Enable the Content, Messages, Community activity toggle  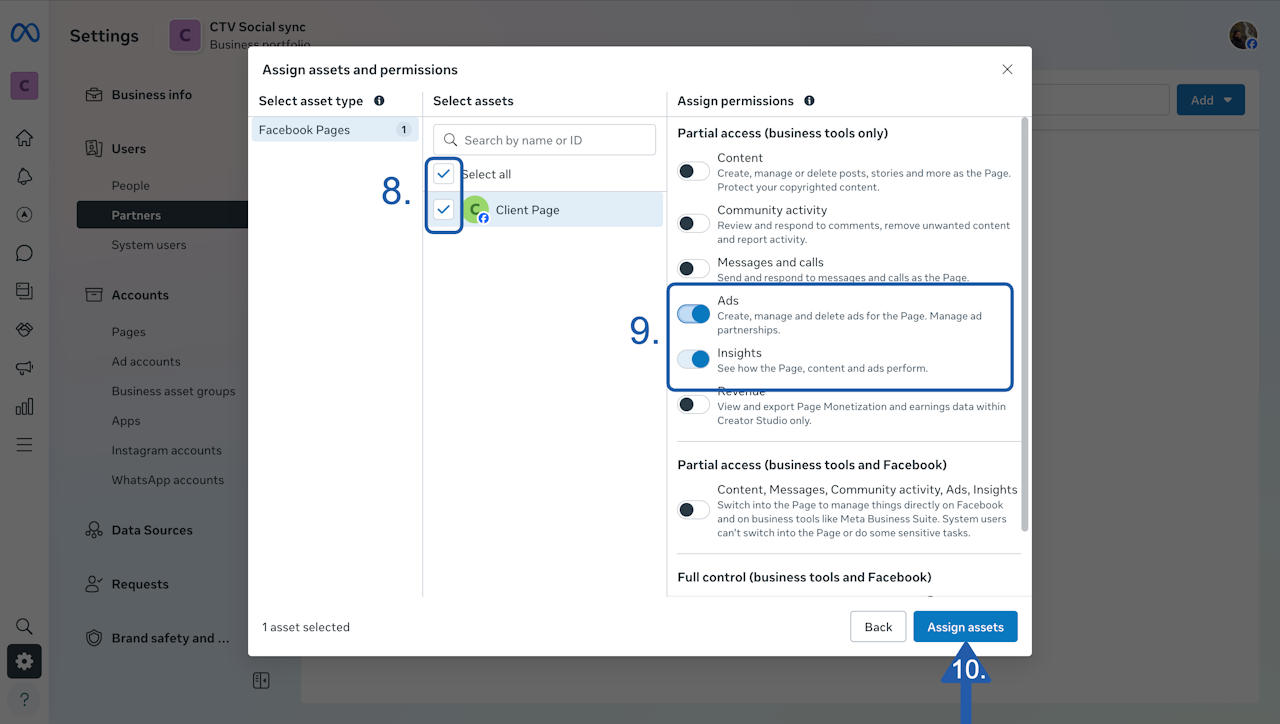pos(694,510)
